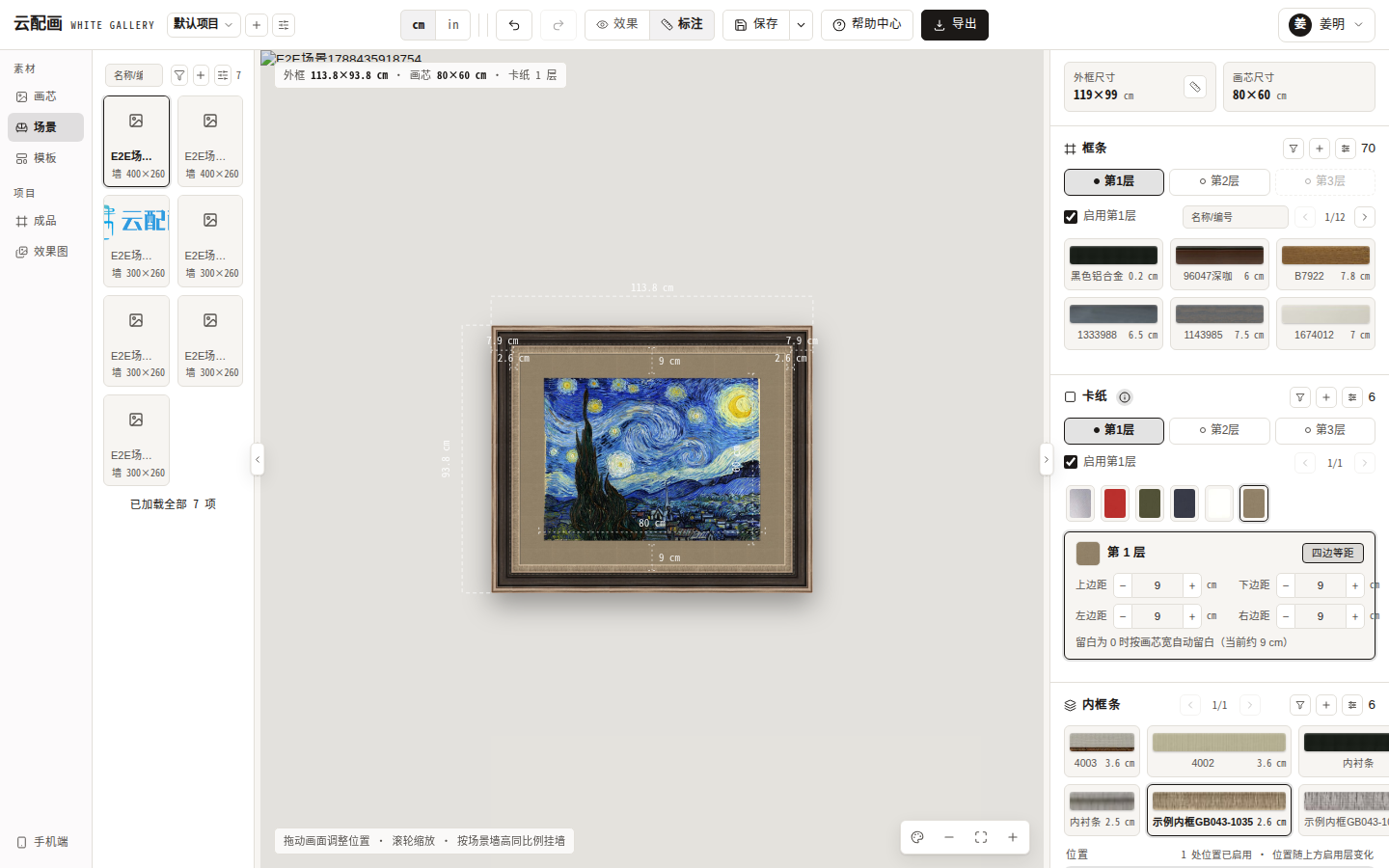Image resolution: width=1389 pixels, height=868 pixels.
Task: Open the 姜明 user account menu
Action: click(1326, 25)
